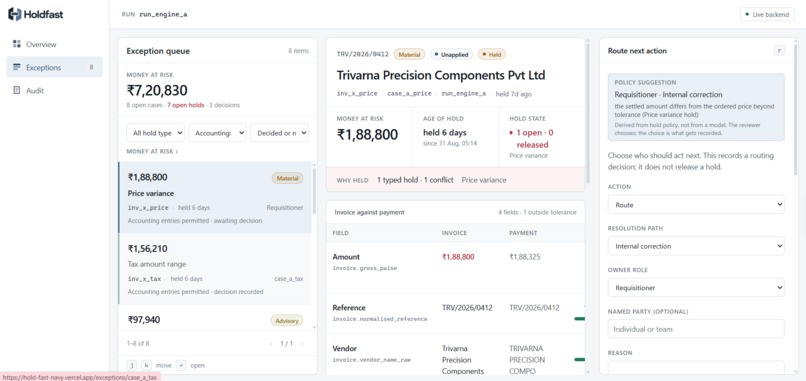Click the Audit document icon
Screen dimensions: 806x381
(x=17, y=90)
